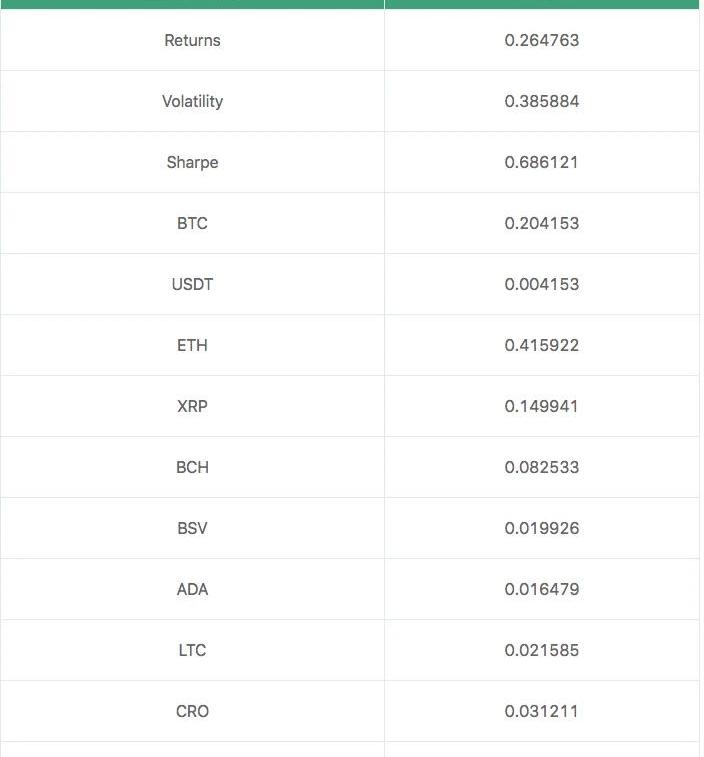Select the BSV weight 0.019926

point(541,528)
